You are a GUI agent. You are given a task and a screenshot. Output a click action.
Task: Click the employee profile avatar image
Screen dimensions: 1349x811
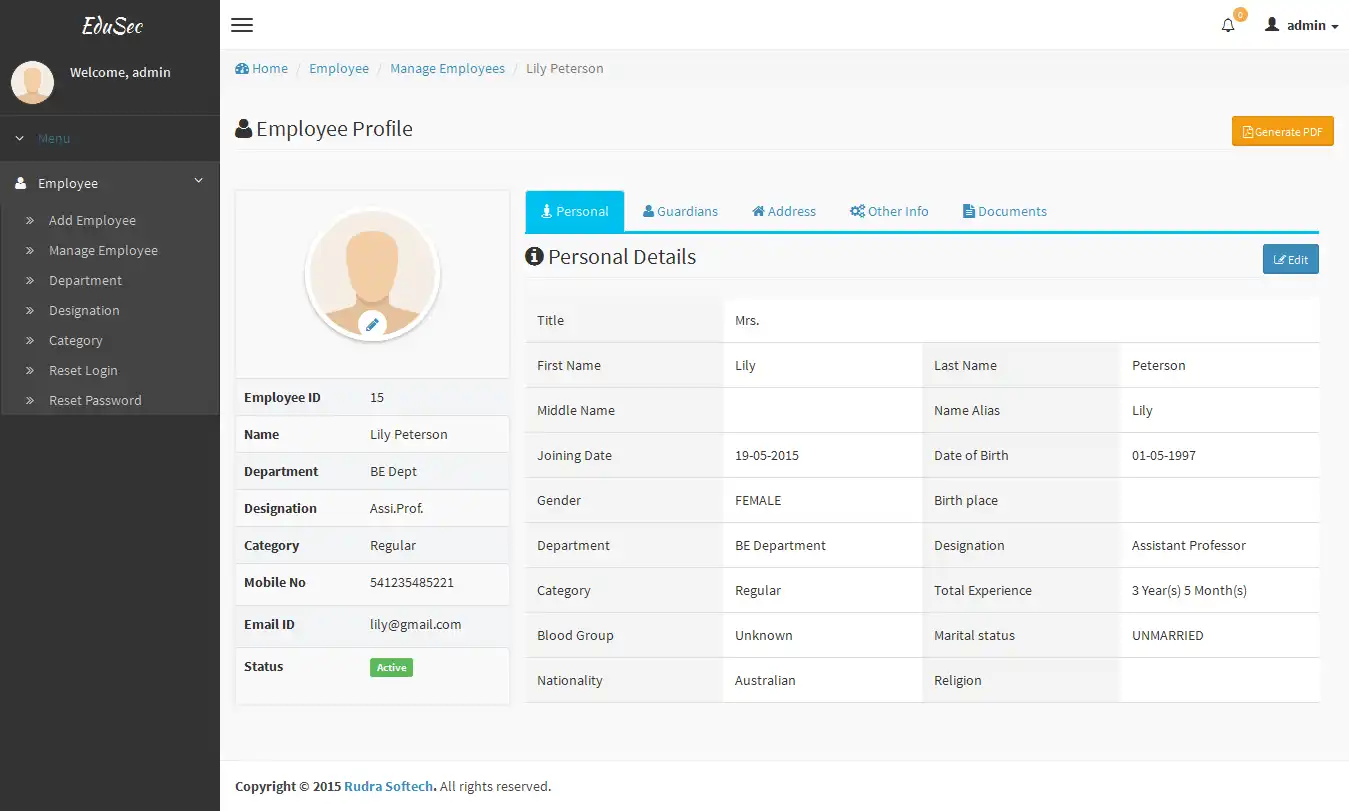pyautogui.click(x=372, y=273)
